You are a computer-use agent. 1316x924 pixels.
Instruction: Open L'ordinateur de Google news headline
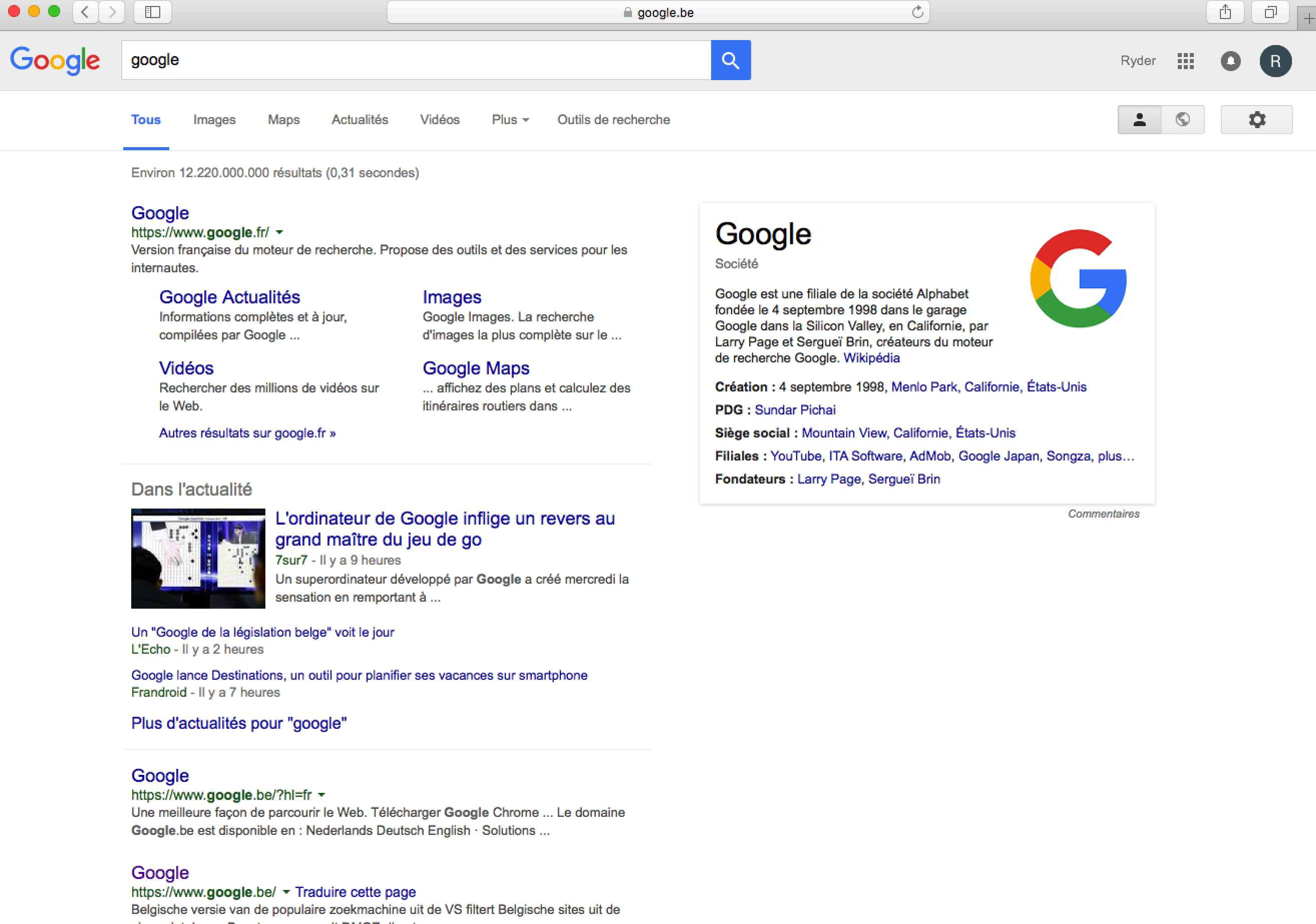click(x=445, y=529)
